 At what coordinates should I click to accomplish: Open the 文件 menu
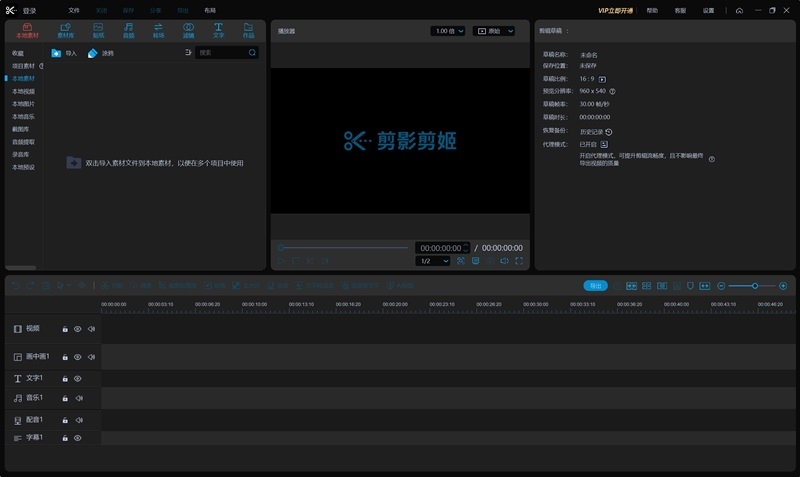pos(74,10)
